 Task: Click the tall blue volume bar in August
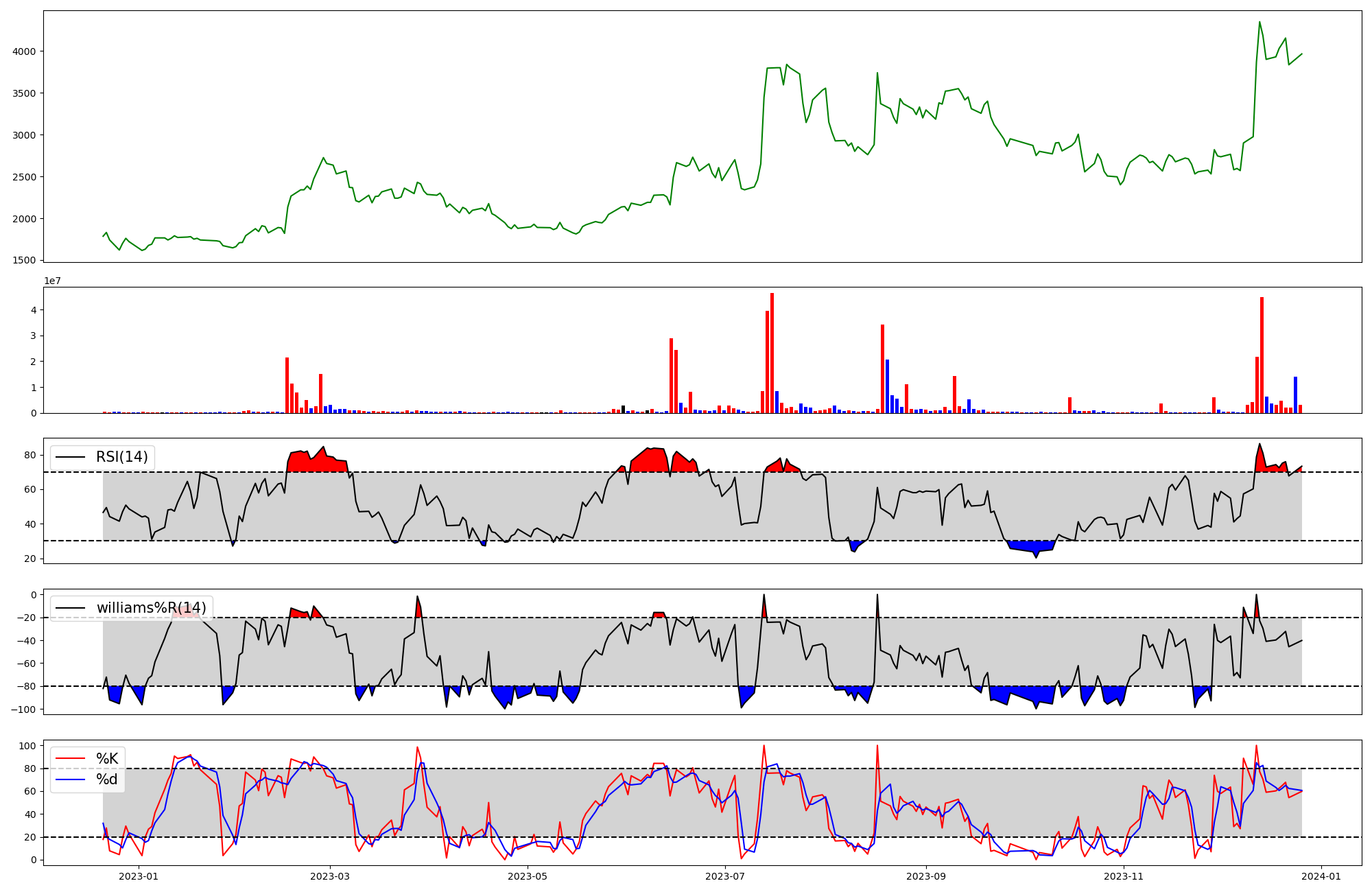coord(887,386)
